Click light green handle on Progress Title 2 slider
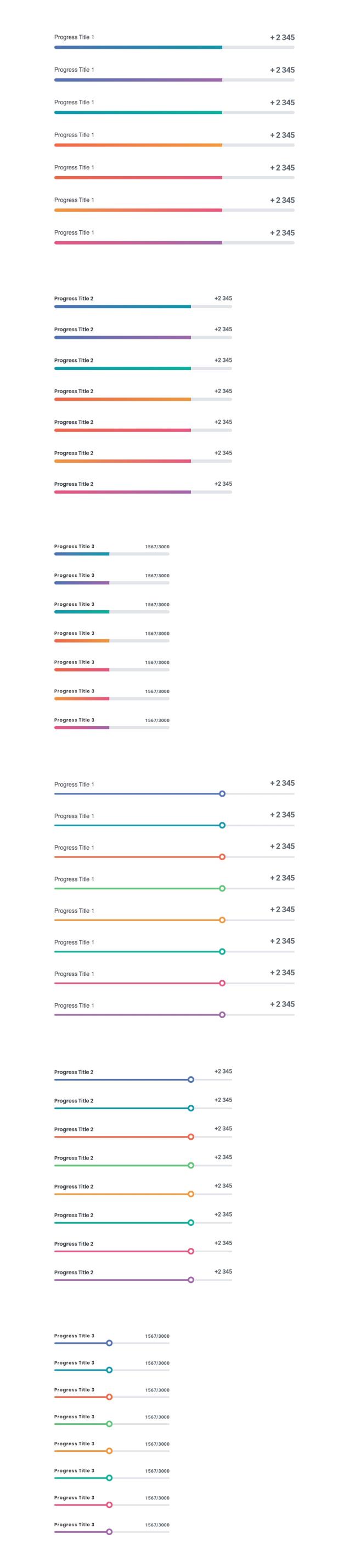Image resolution: width=349 pixels, height=1568 pixels. pos(190,1165)
